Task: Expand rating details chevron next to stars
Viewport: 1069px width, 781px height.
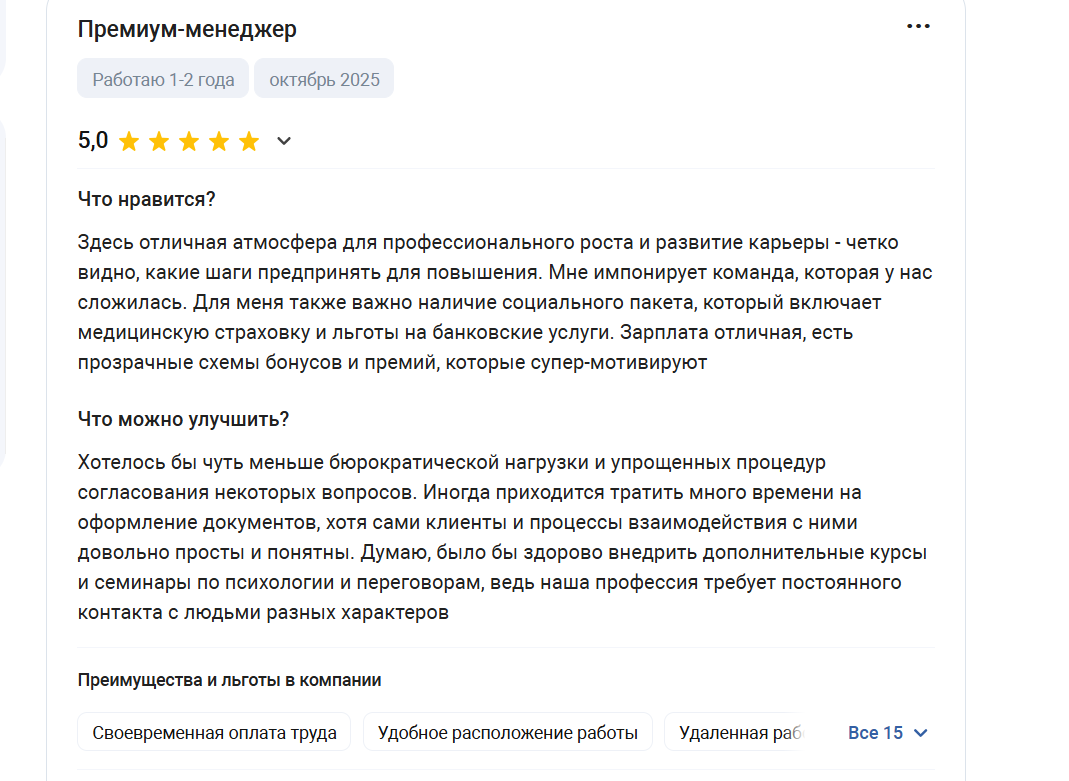Action: pyautogui.click(x=284, y=141)
